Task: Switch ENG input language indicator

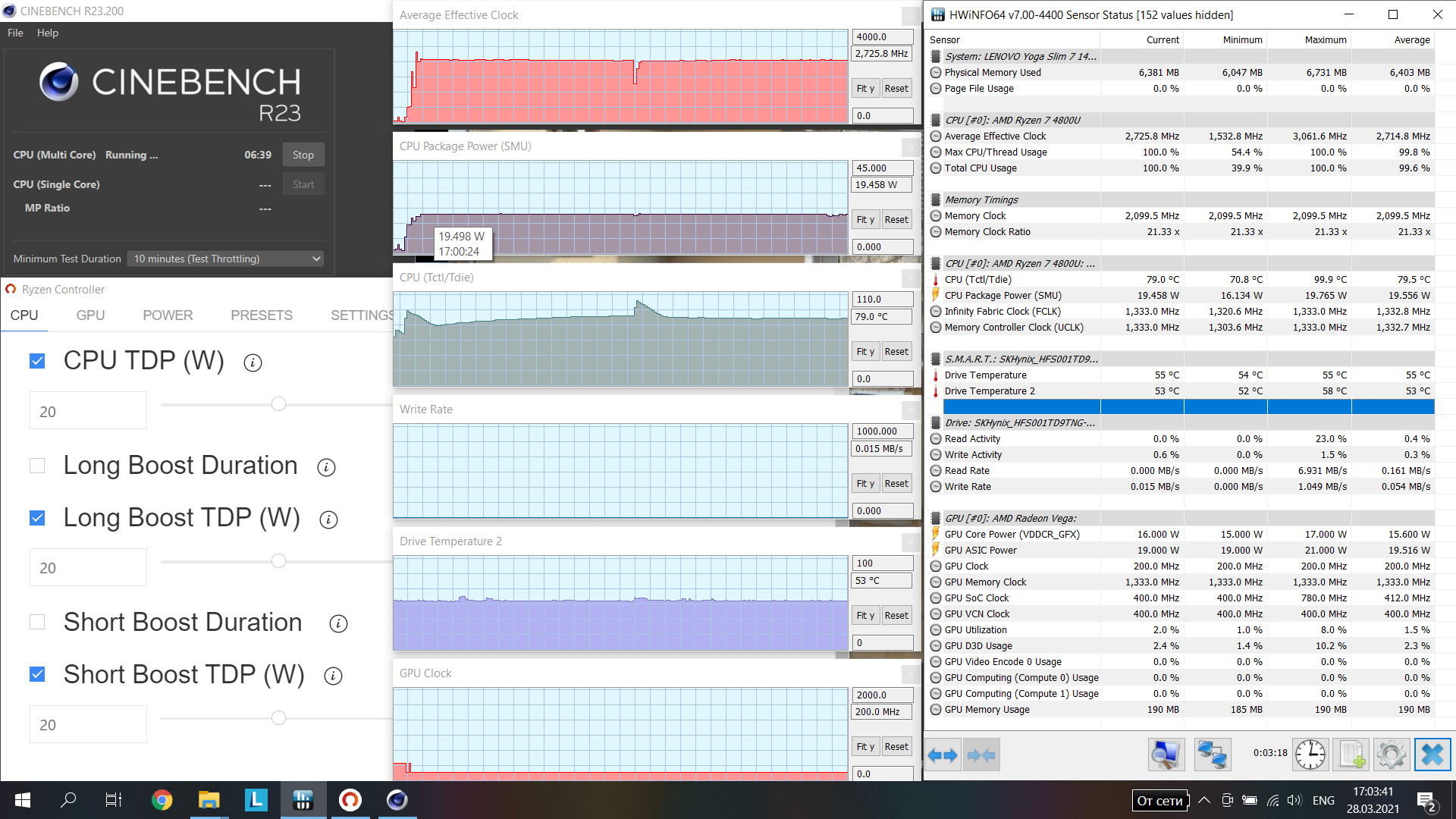Action: pos(1323,800)
